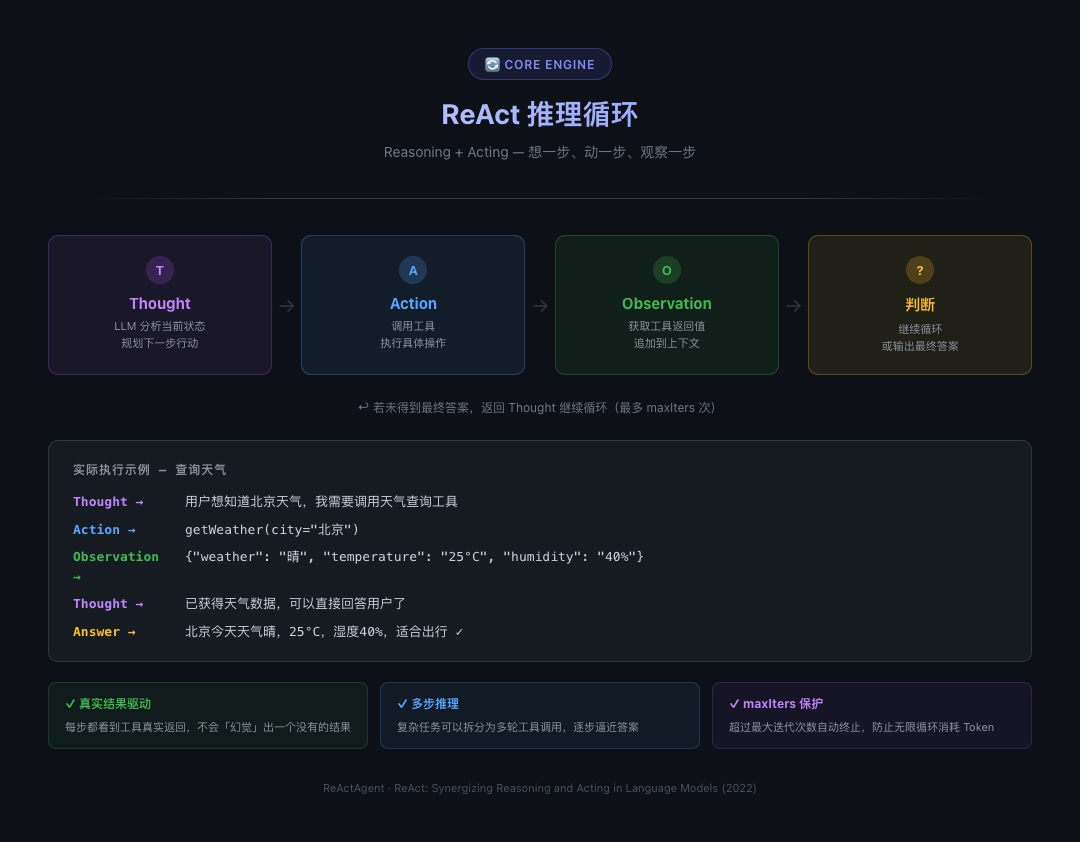This screenshot has width=1080, height=842.
Task: Click text LLM 分析当前状态
Action: (160, 326)
